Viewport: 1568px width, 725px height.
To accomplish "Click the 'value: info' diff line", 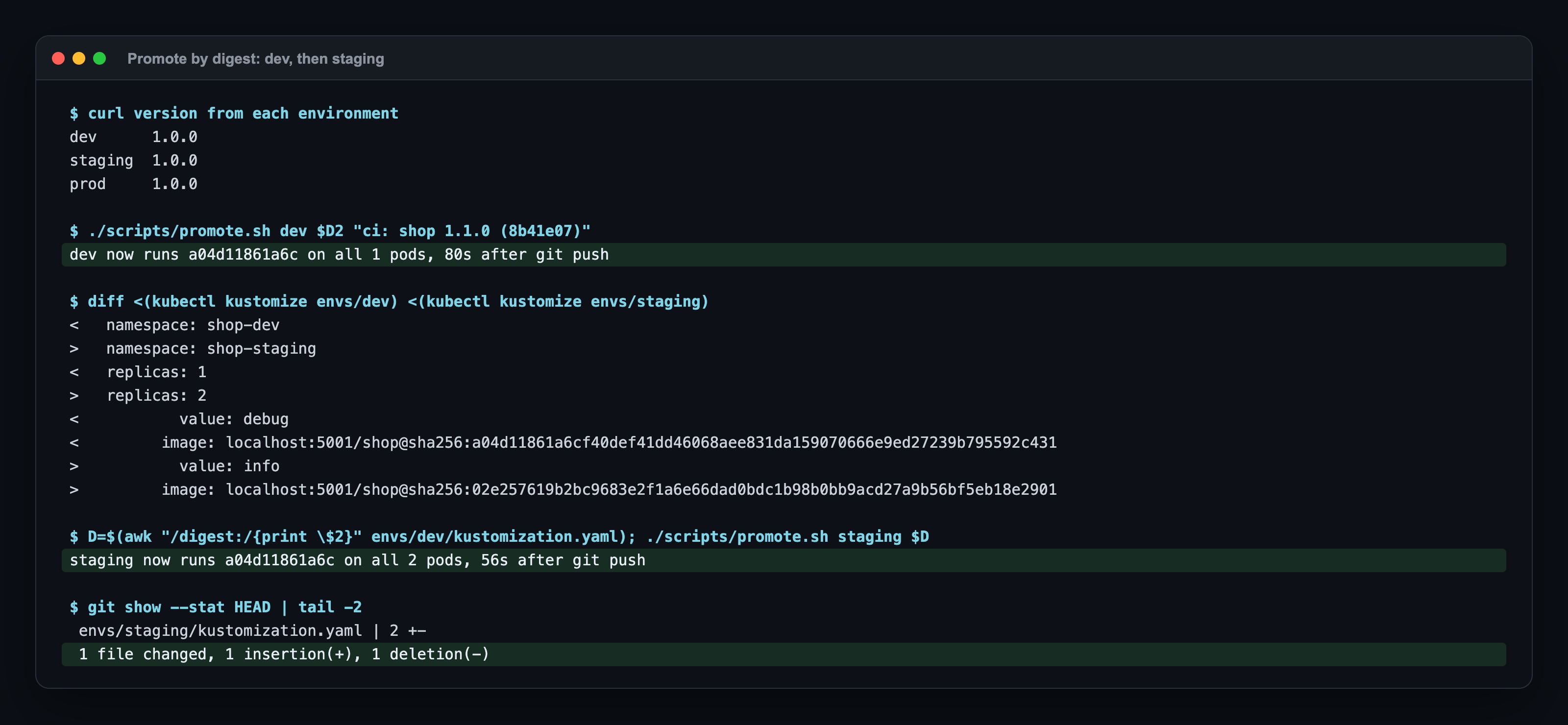I will [x=175, y=466].
